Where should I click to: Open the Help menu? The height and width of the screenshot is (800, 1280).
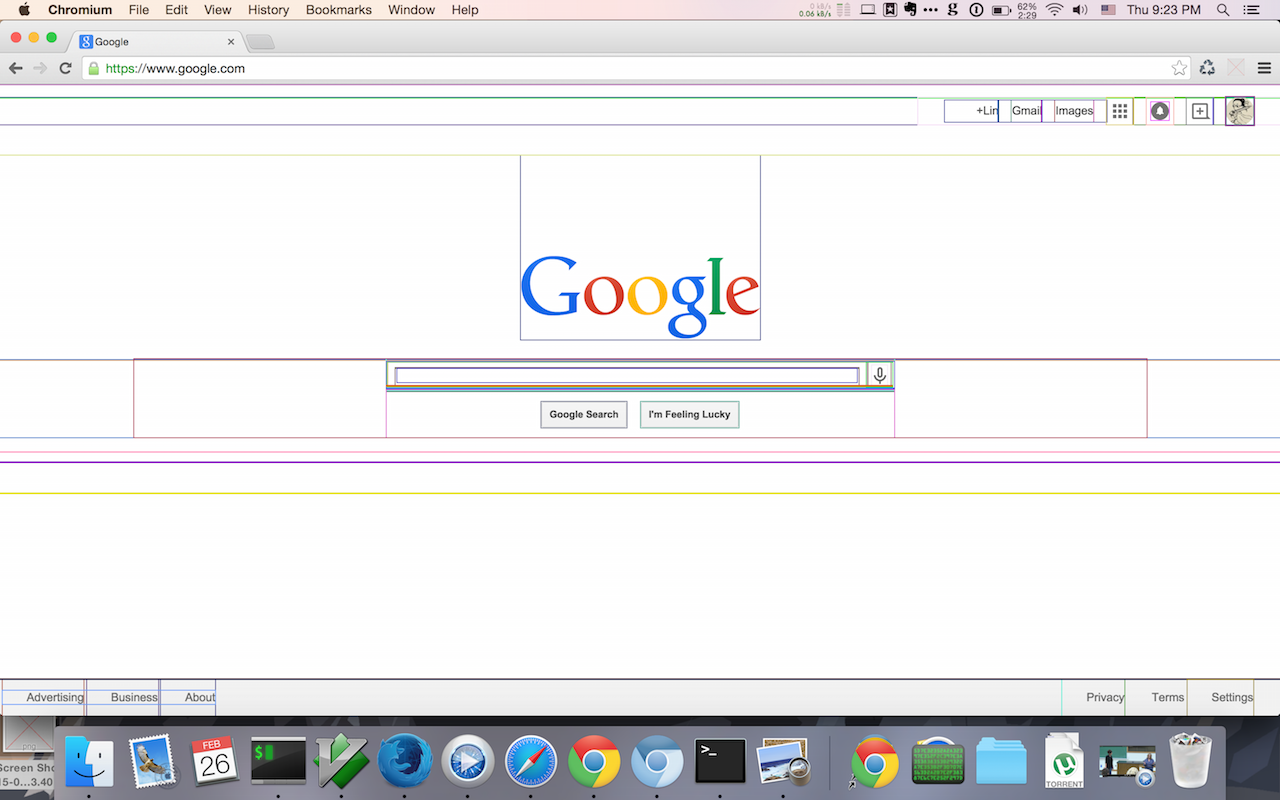coord(465,10)
